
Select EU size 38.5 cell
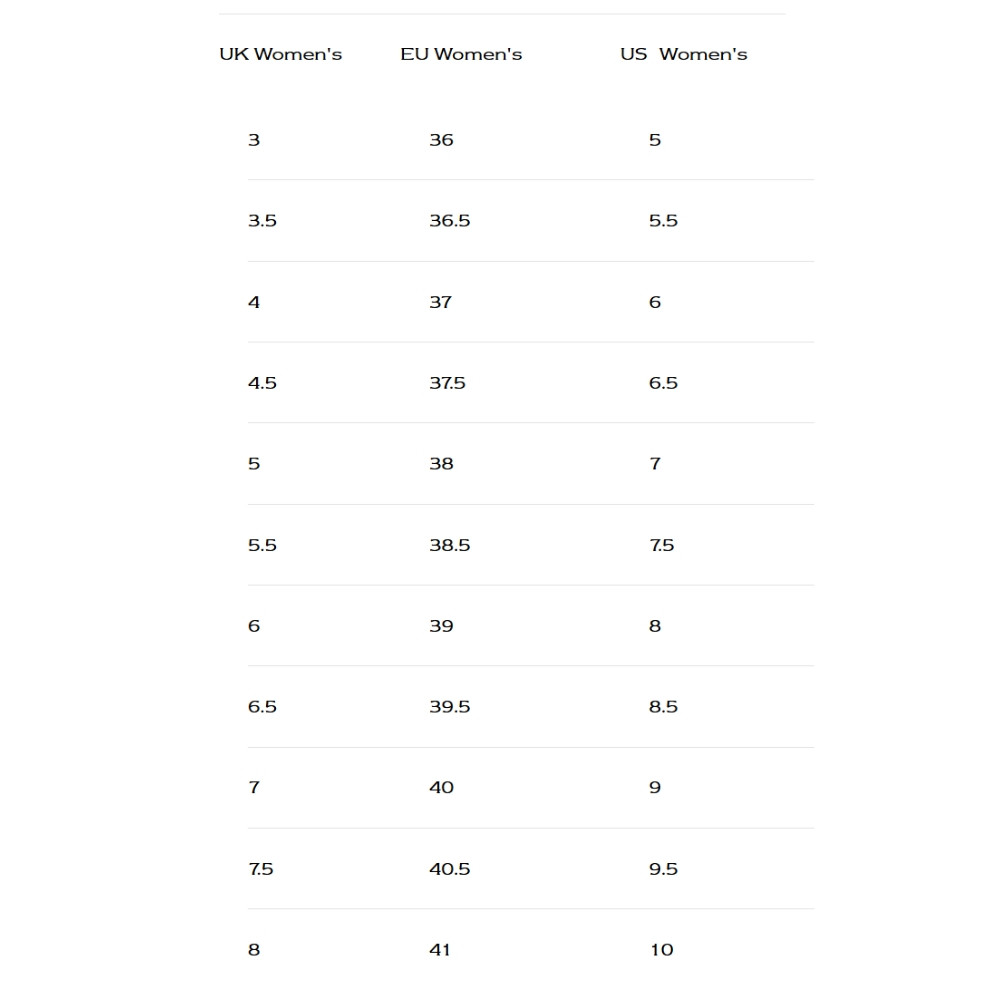click(449, 545)
